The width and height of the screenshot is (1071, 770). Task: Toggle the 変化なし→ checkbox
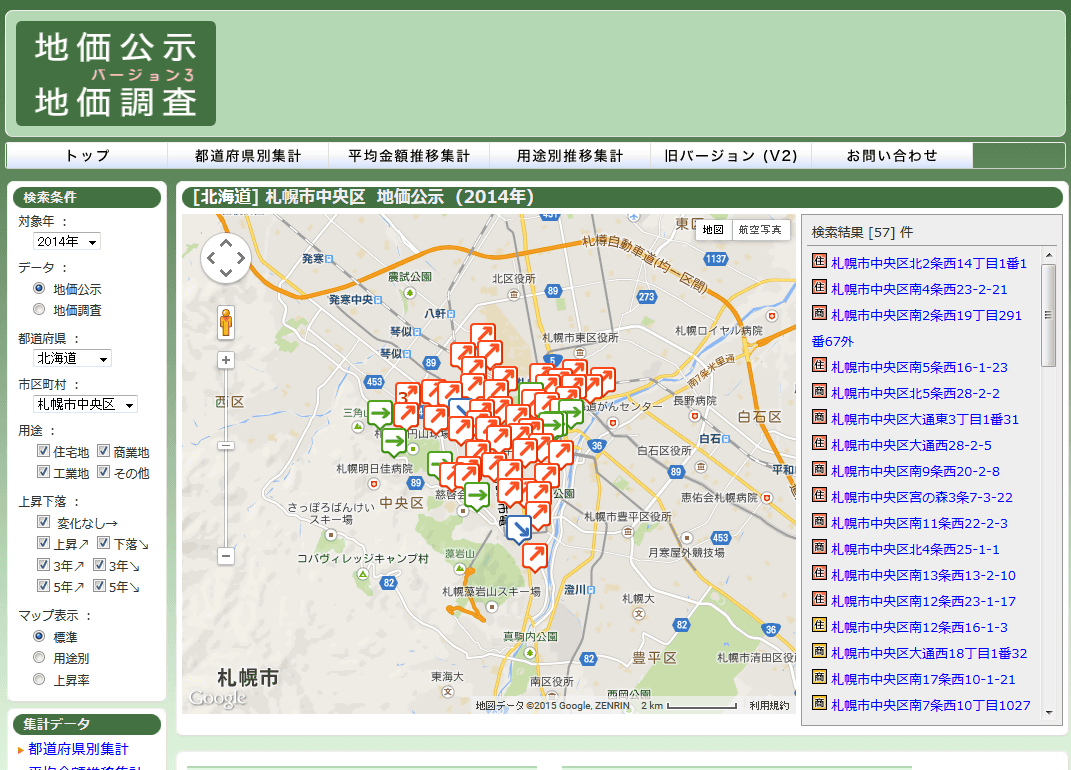click(44, 522)
